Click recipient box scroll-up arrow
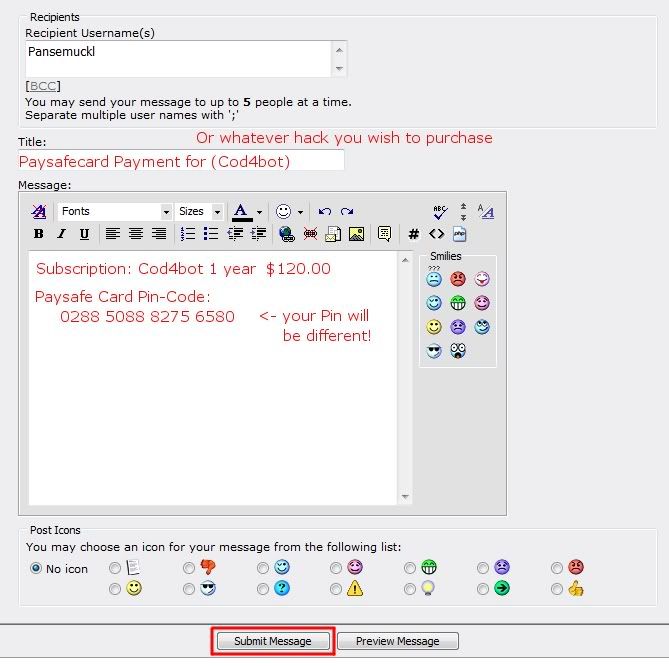The width and height of the screenshot is (669, 666). coord(339,50)
